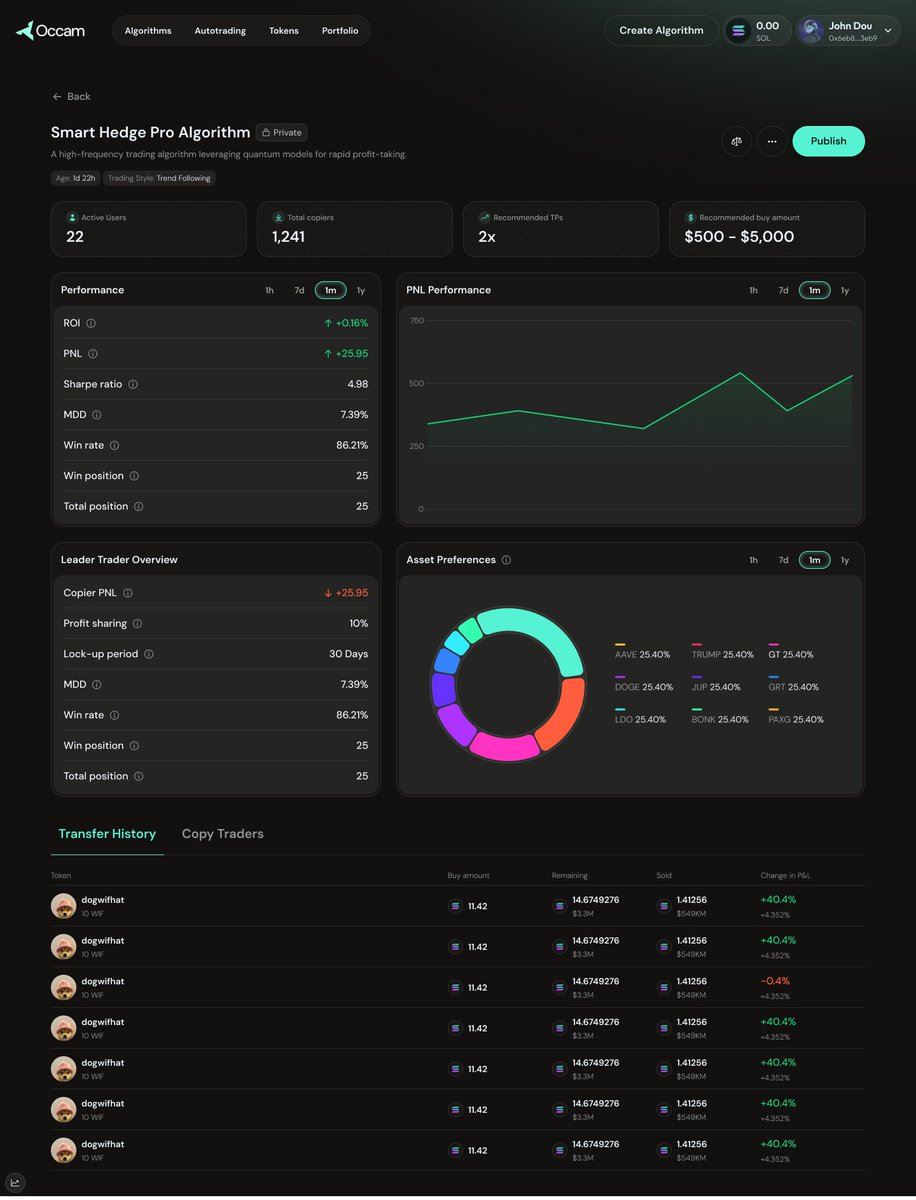Click the Age: 1d 22h tag
916x1200 pixels.
[76, 178]
